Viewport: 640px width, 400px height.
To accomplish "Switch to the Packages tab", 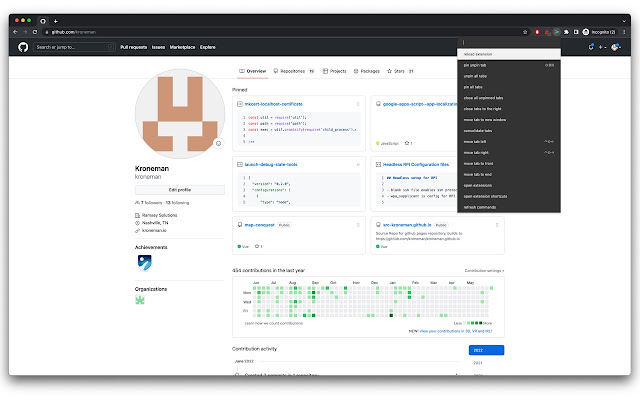I will pyautogui.click(x=367, y=71).
